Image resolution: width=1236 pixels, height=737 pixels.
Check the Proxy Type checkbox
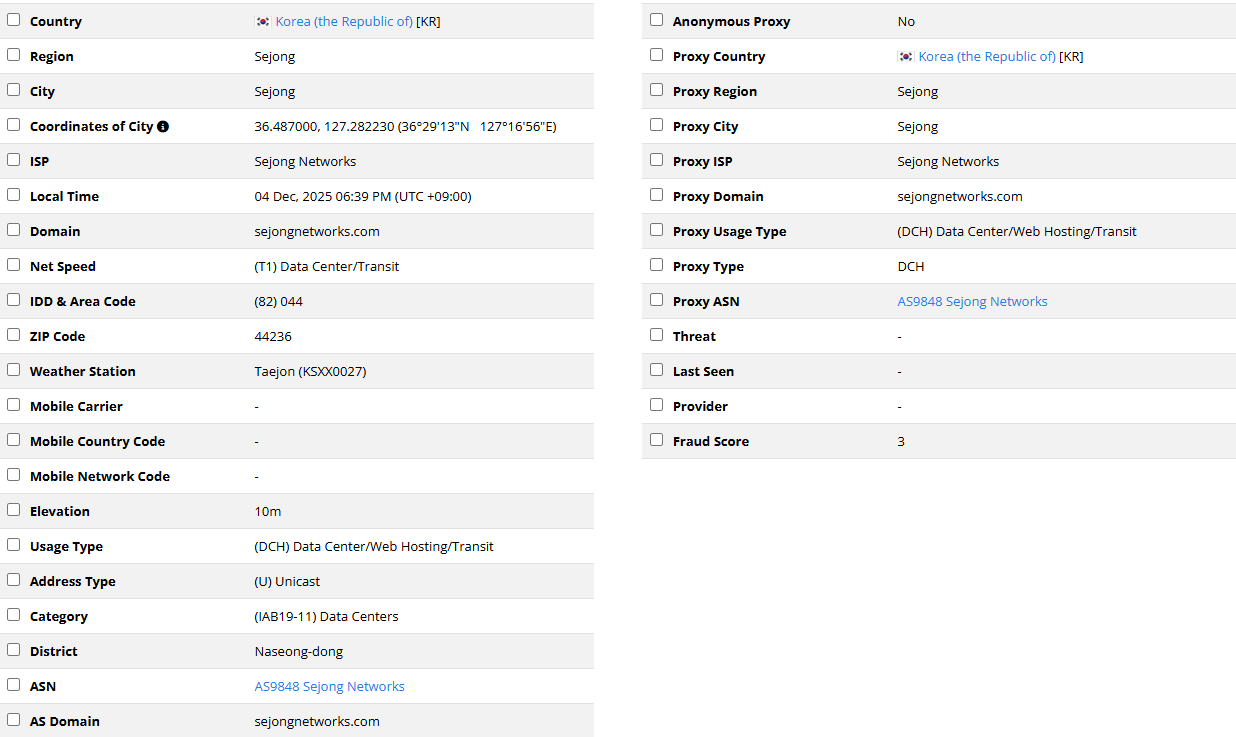(657, 265)
